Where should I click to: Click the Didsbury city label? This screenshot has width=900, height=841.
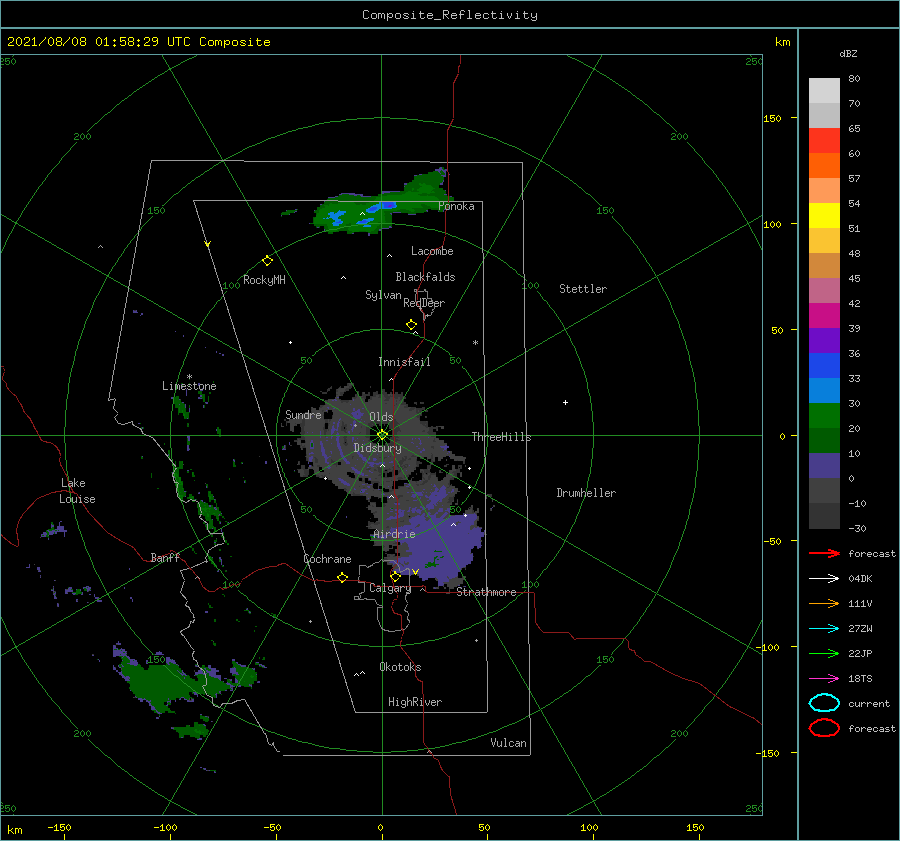point(377,448)
